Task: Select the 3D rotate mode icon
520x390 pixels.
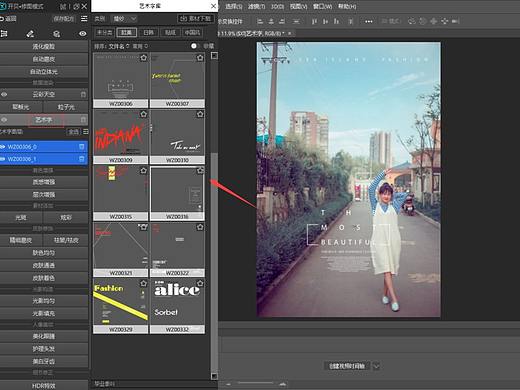Action: (x=412, y=21)
